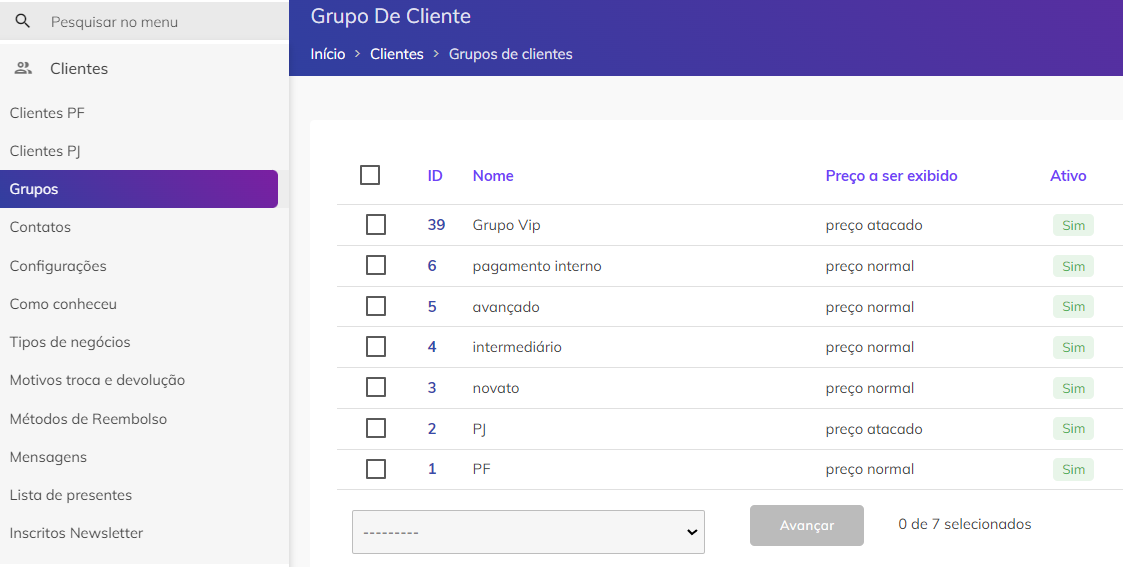Image resolution: width=1123 pixels, height=567 pixels.
Task: Click the Clientes people icon
Action: pos(24,68)
